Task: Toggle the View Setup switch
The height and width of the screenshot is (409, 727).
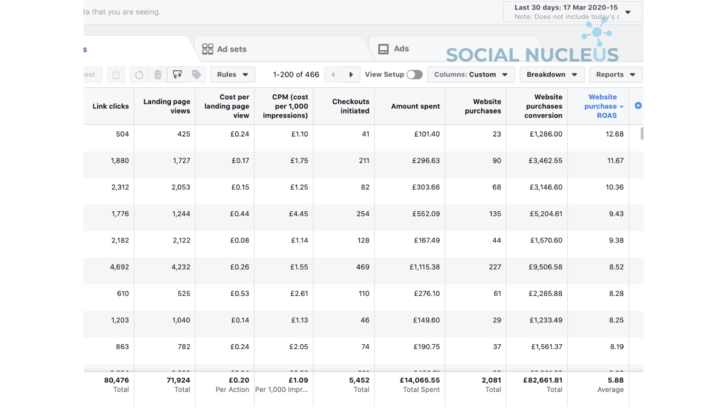Action: pyautogui.click(x=414, y=75)
